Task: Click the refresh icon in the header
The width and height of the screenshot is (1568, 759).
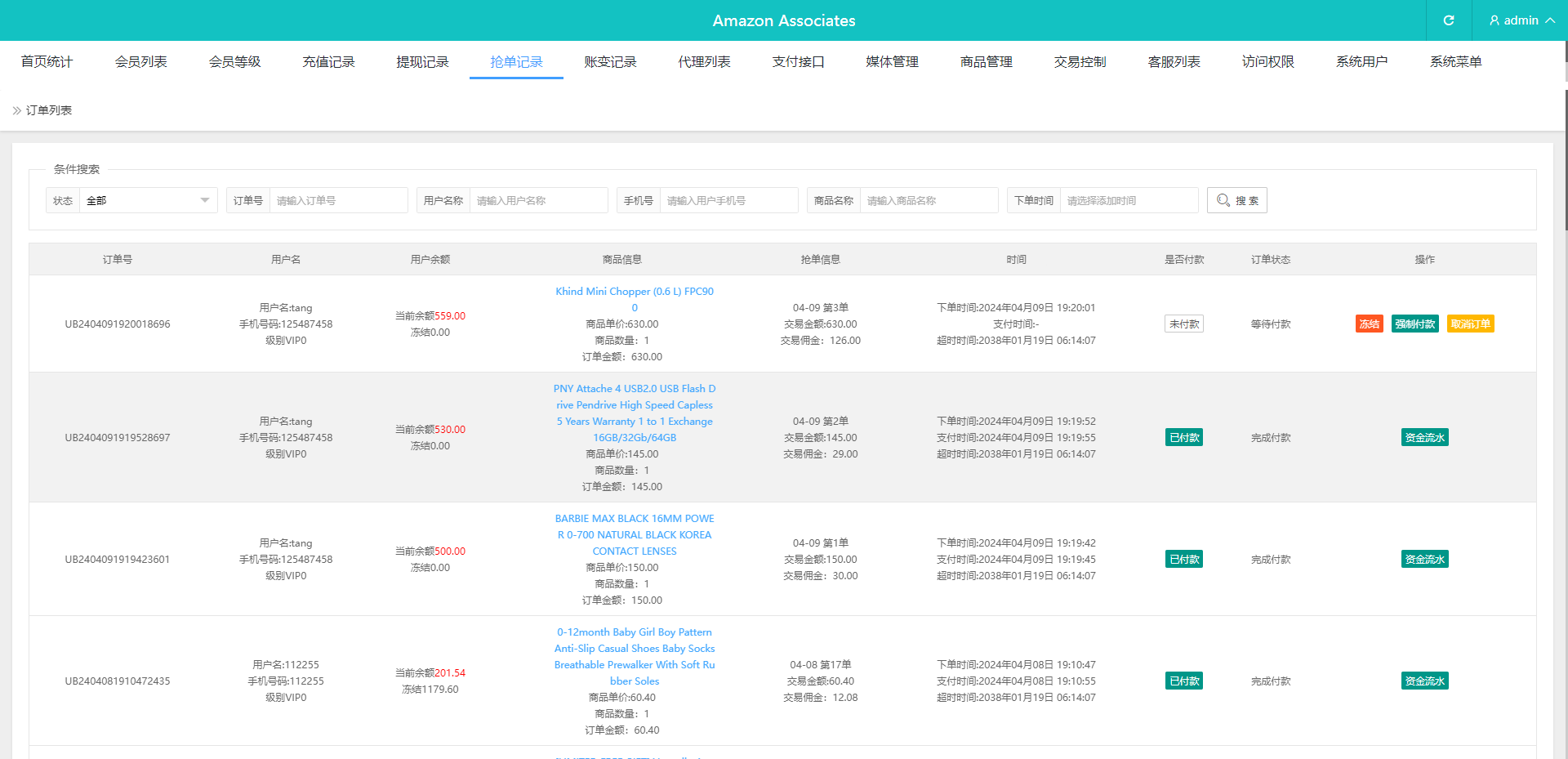Action: tap(1448, 20)
